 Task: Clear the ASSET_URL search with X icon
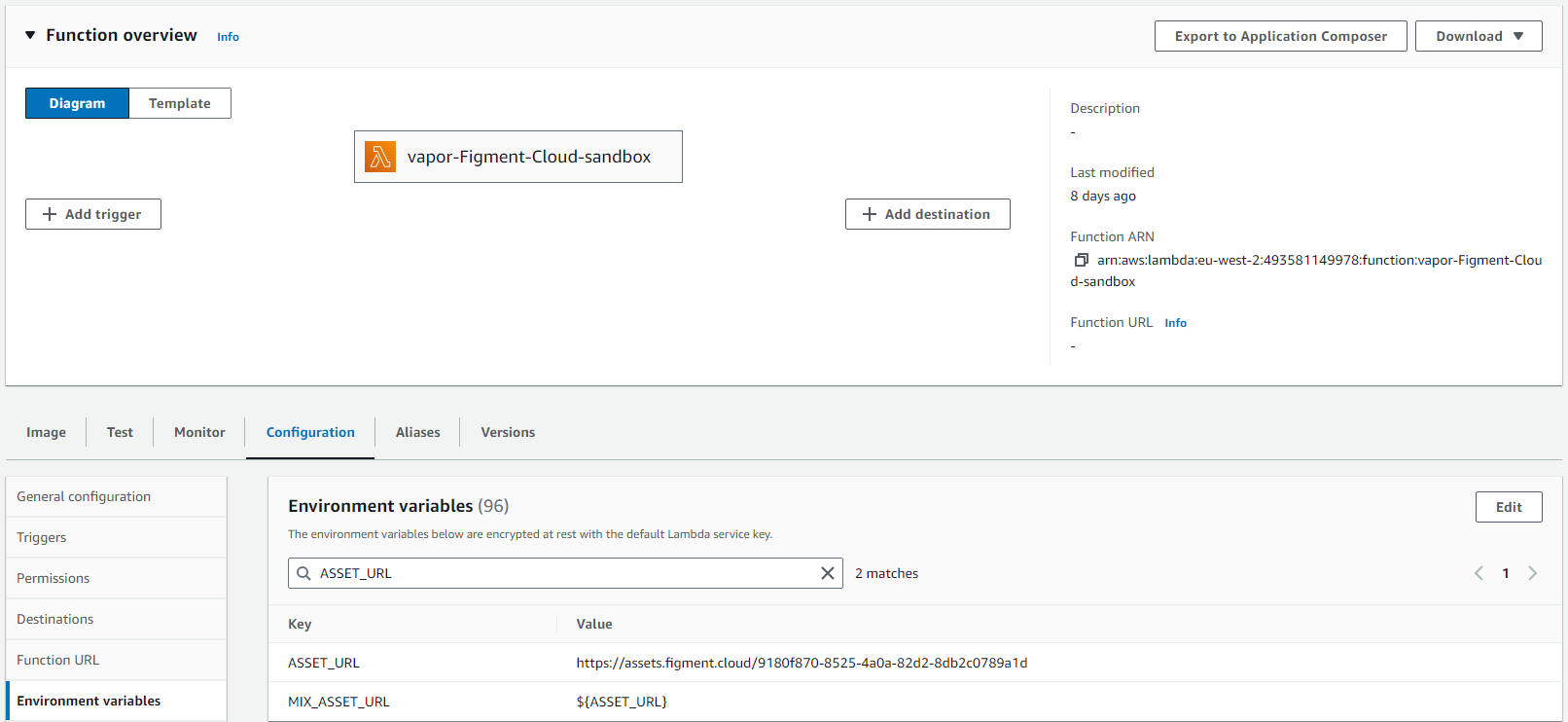click(827, 573)
